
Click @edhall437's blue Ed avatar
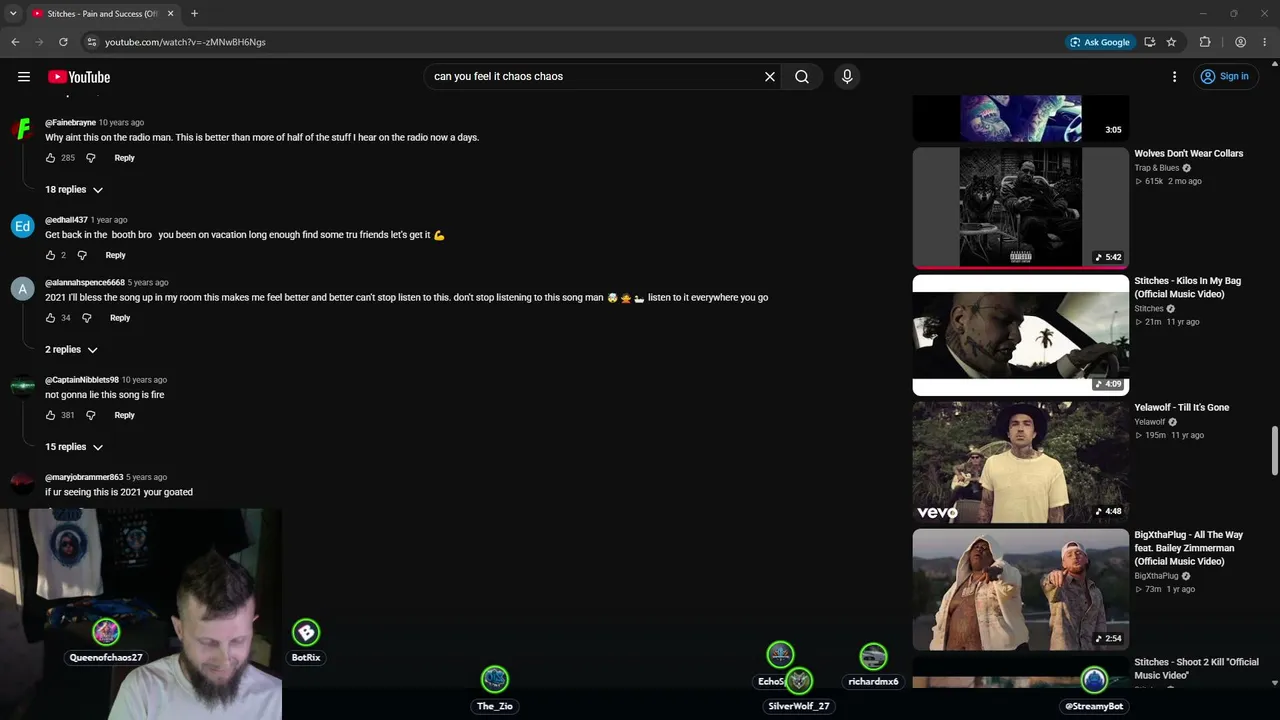22,226
